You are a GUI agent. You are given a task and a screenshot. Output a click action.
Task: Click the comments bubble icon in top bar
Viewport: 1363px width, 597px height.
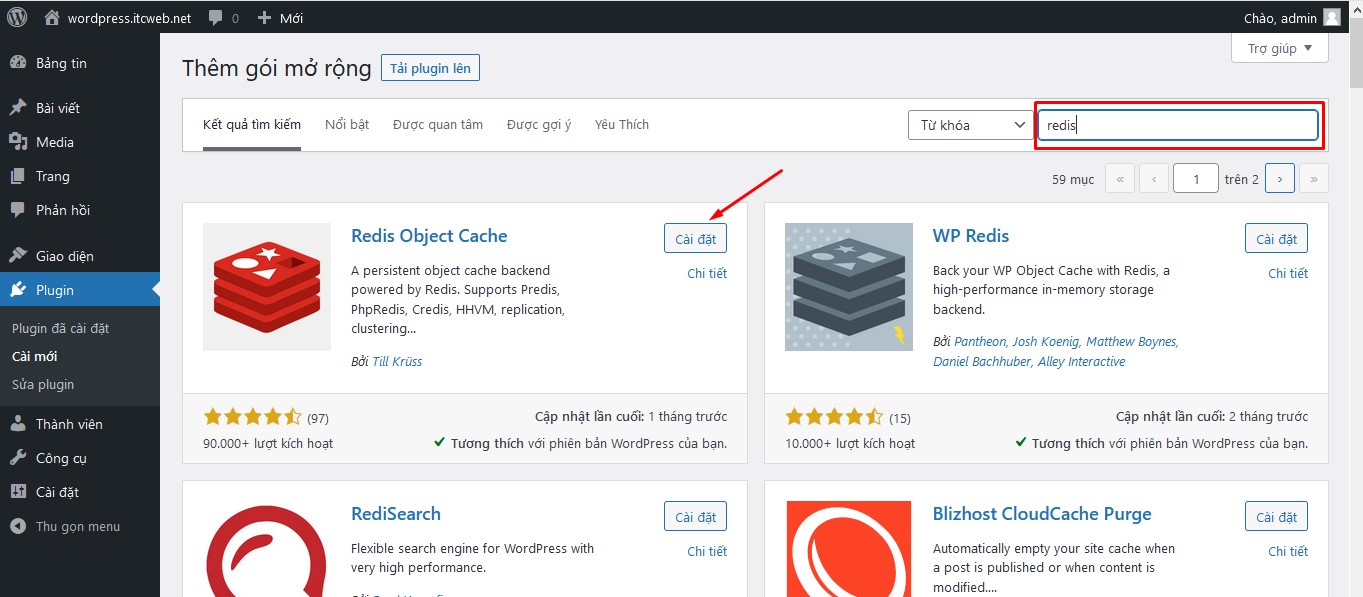pyautogui.click(x=213, y=16)
